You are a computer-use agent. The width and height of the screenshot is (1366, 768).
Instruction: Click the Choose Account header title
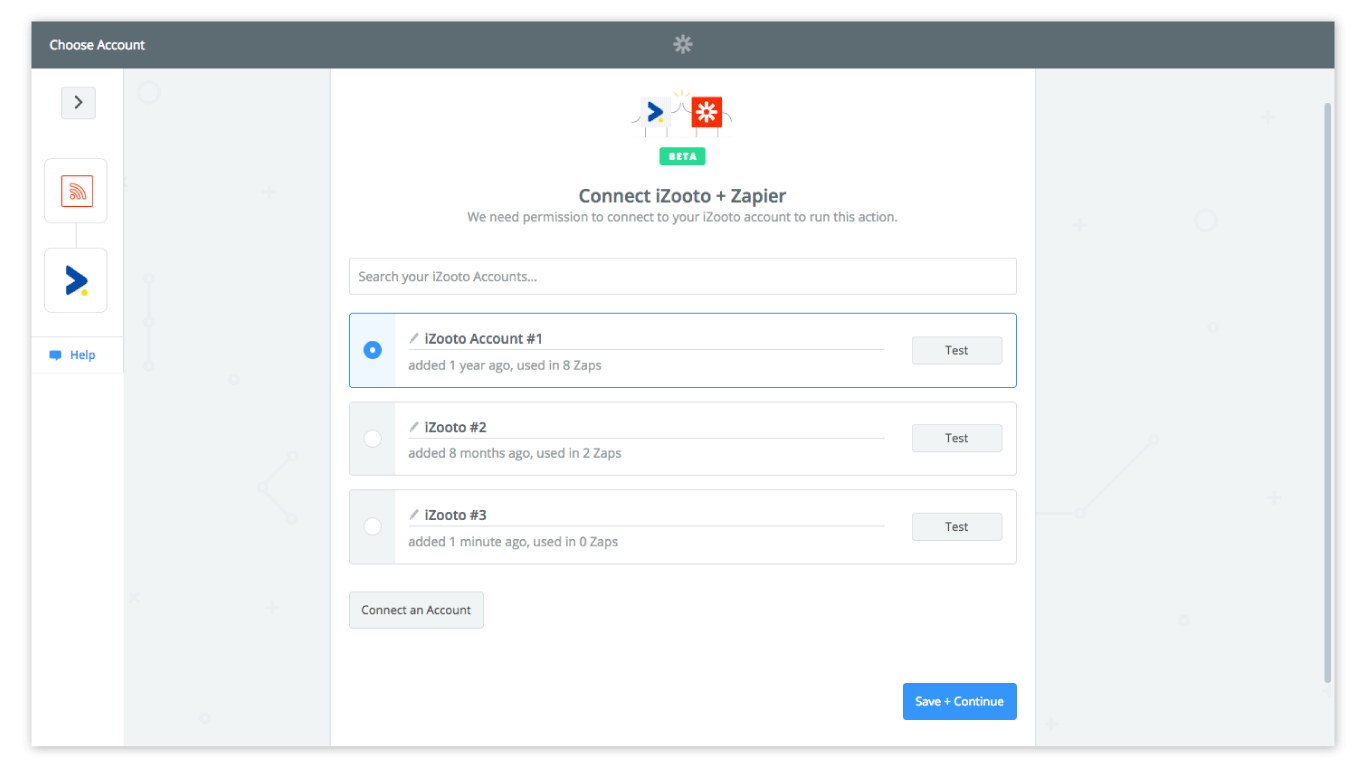pos(97,45)
